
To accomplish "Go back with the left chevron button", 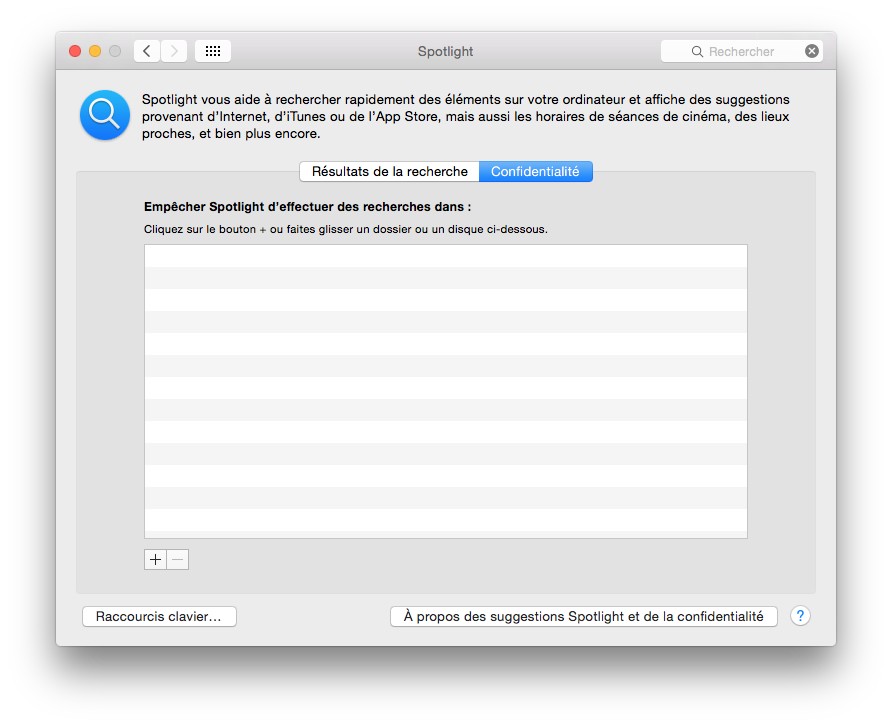I will [x=147, y=51].
